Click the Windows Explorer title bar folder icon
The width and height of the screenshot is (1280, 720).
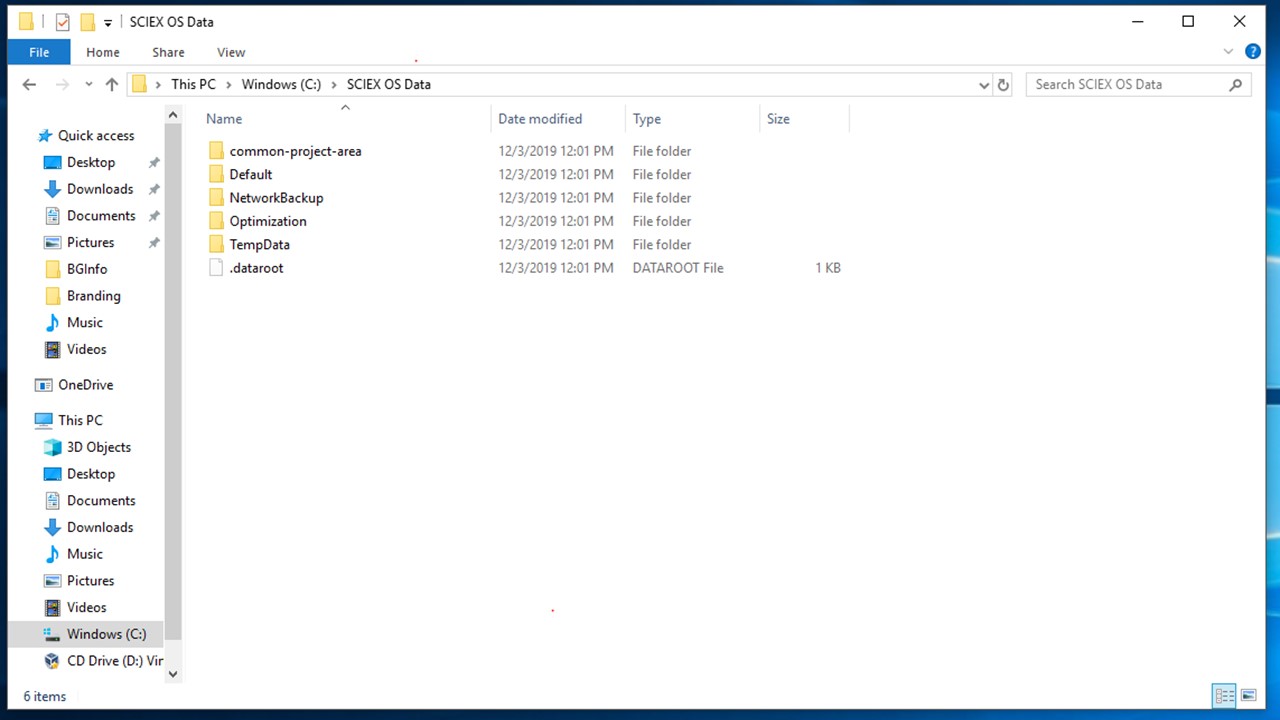(x=27, y=21)
